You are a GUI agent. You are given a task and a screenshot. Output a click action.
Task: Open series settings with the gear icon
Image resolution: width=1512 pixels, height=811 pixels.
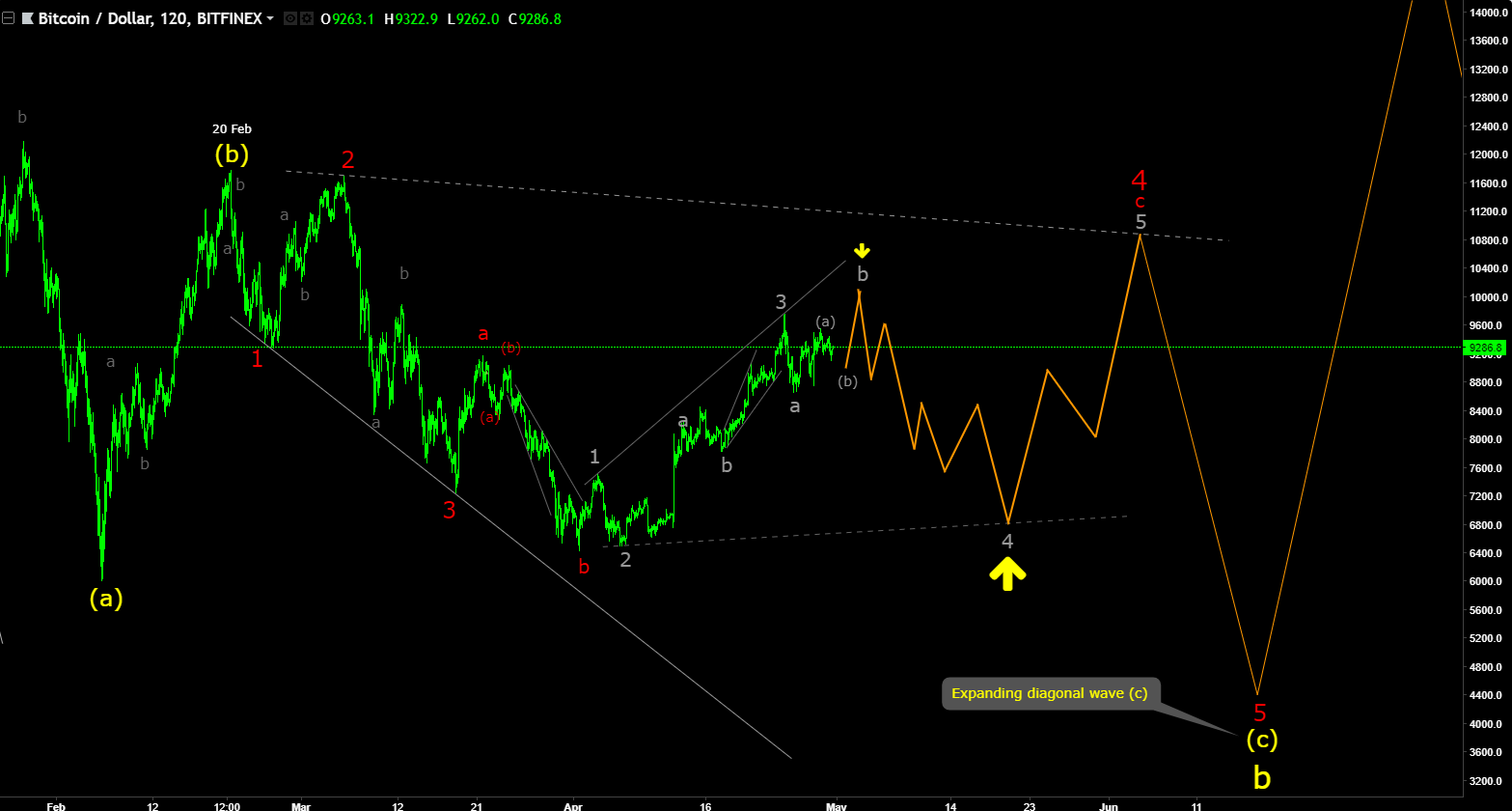305,18
